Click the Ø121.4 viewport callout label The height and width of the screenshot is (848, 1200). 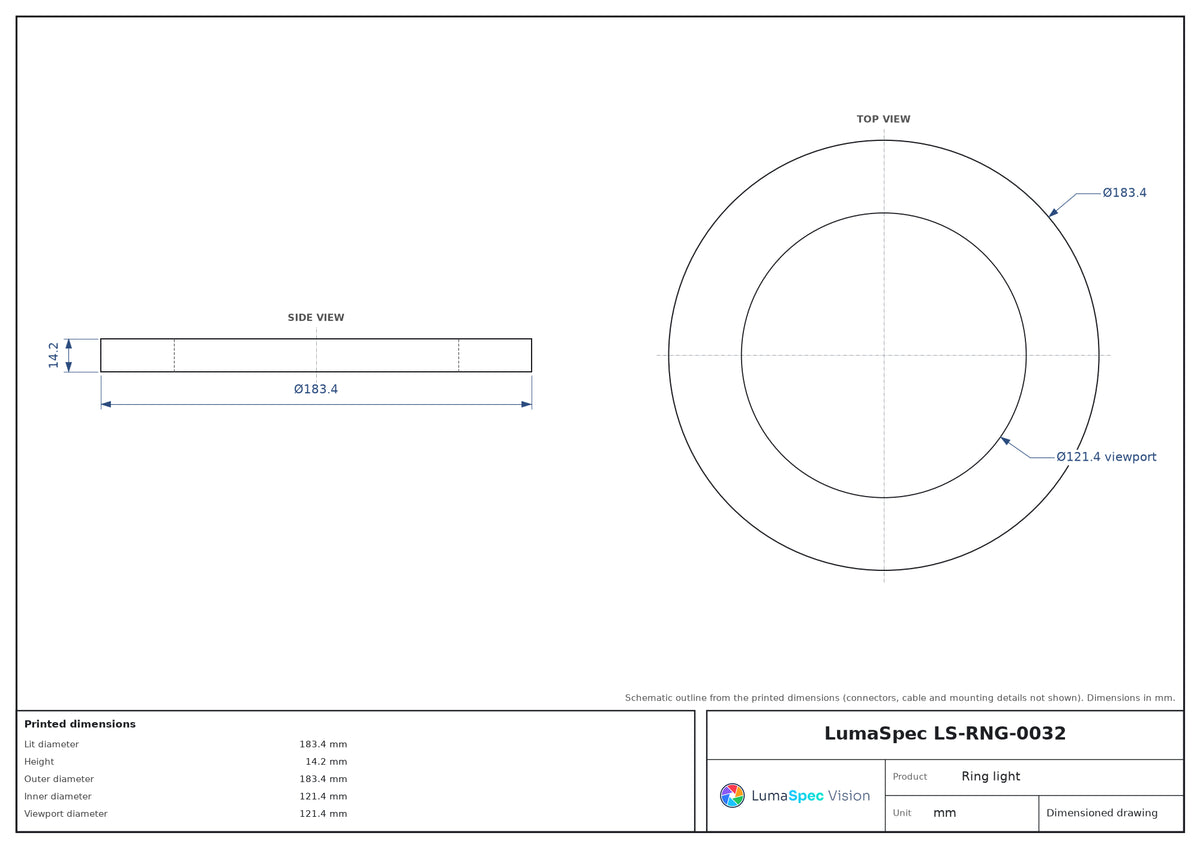[x=1106, y=457]
